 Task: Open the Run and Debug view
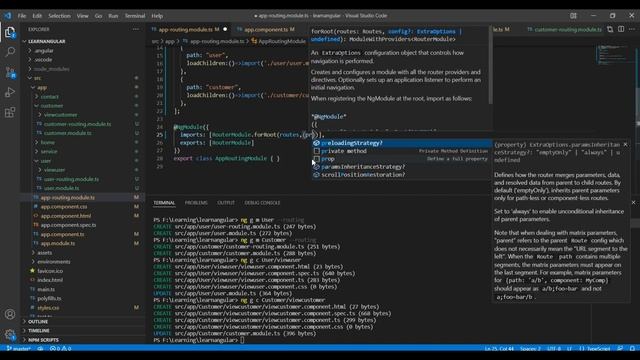[10, 92]
